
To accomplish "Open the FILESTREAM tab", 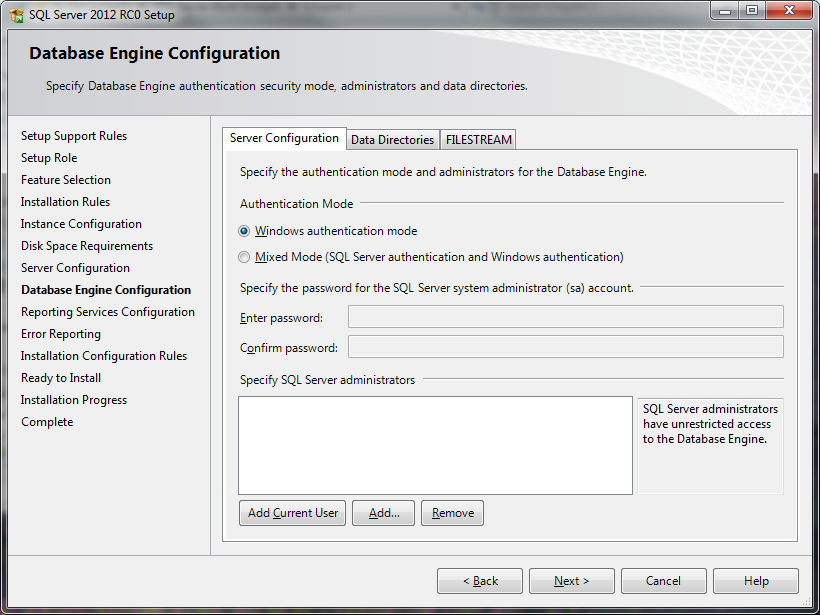I will 479,140.
